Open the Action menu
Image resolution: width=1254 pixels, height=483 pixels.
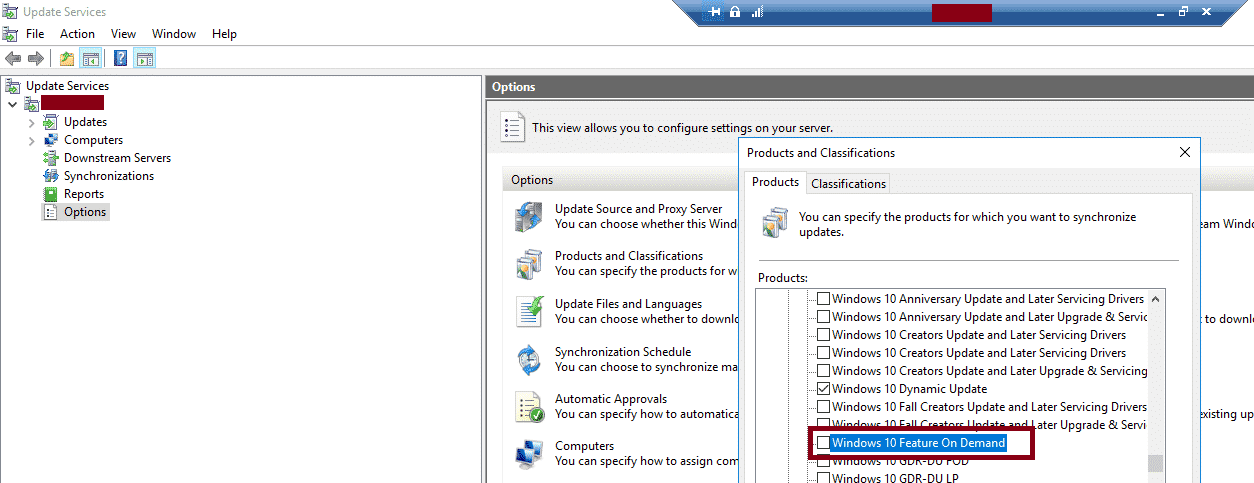click(77, 34)
